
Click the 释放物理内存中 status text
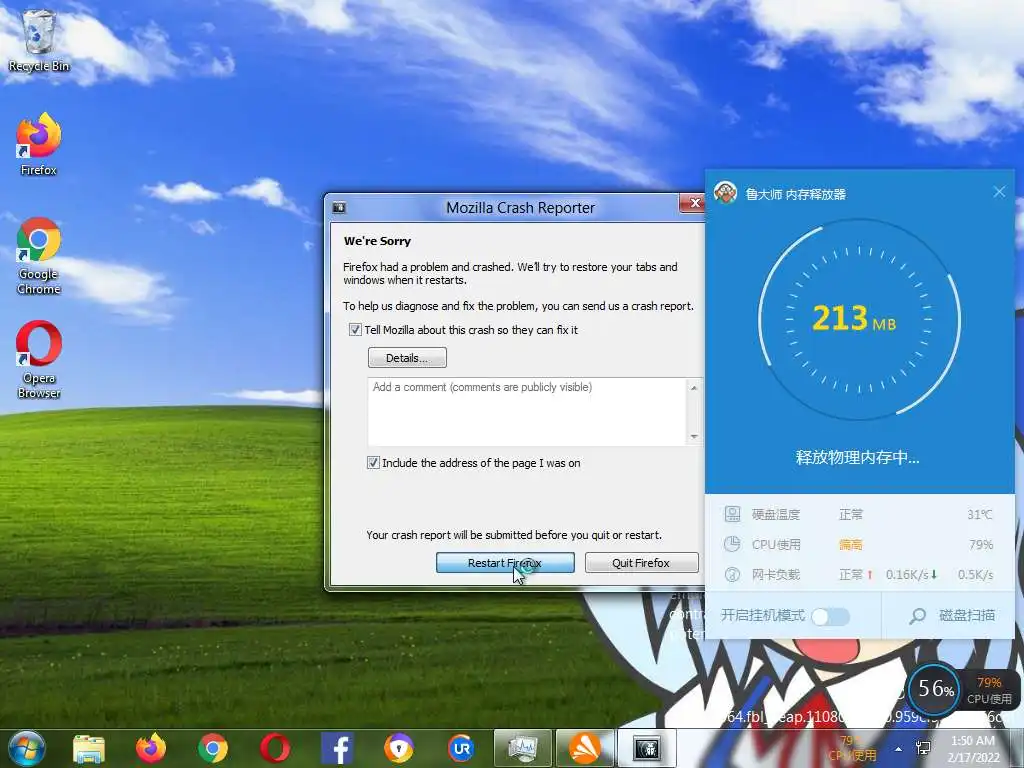point(857,457)
